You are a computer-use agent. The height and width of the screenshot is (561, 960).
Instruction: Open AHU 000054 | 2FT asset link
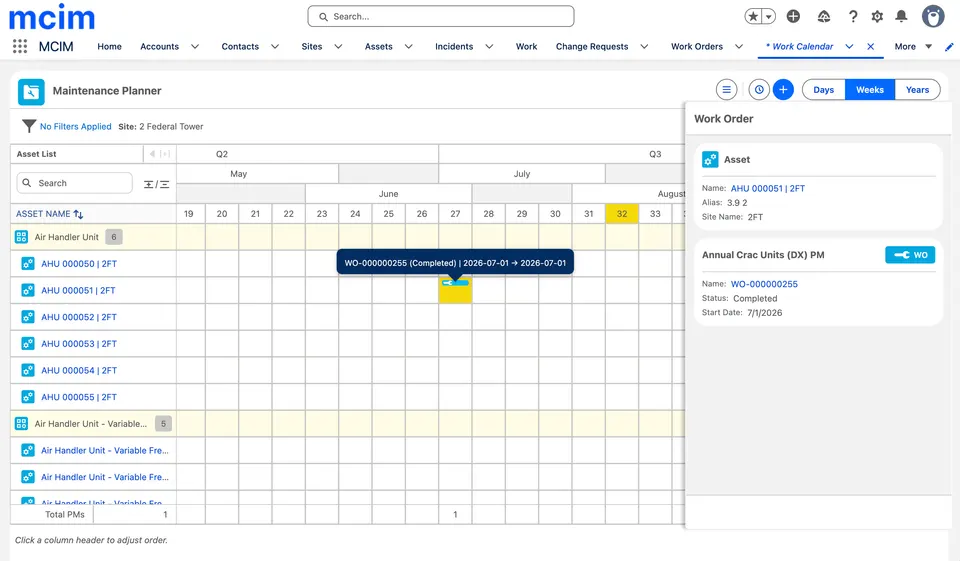coord(78,371)
